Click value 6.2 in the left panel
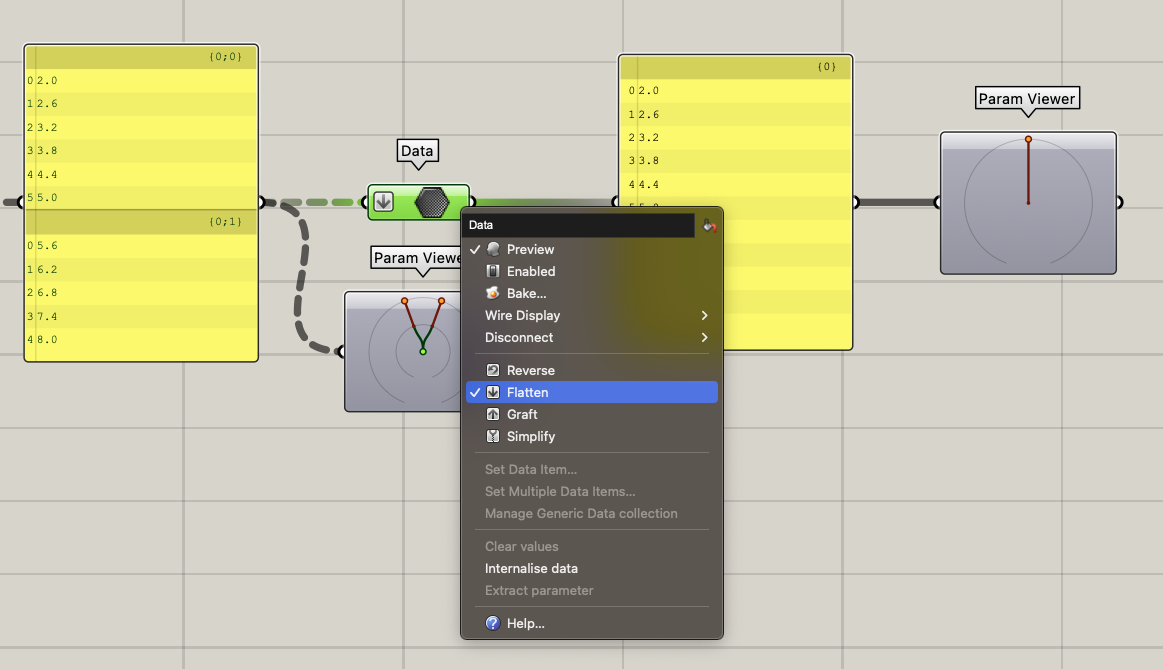1163x669 pixels. [x=47, y=269]
